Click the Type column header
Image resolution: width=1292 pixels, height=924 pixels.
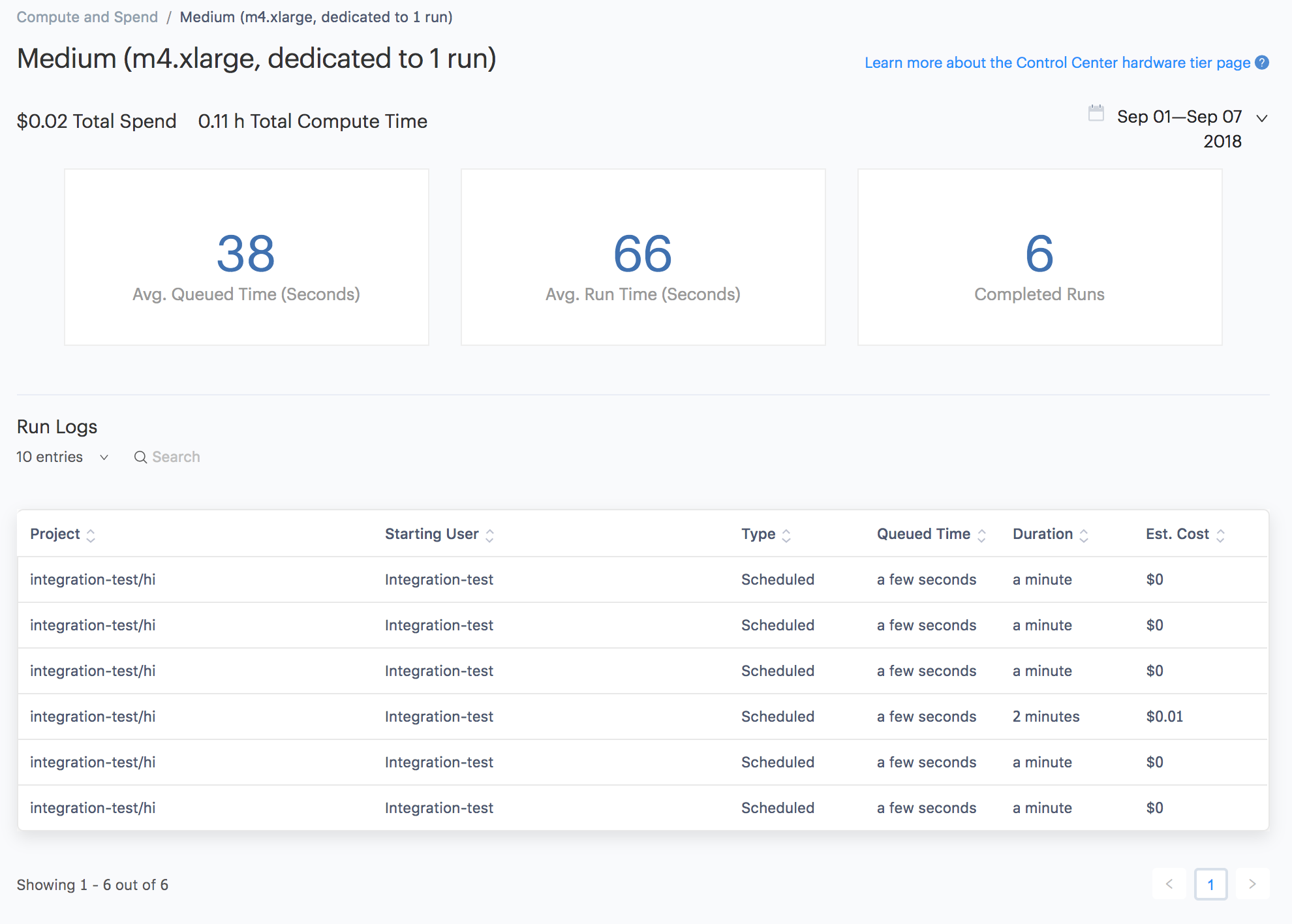(x=758, y=534)
